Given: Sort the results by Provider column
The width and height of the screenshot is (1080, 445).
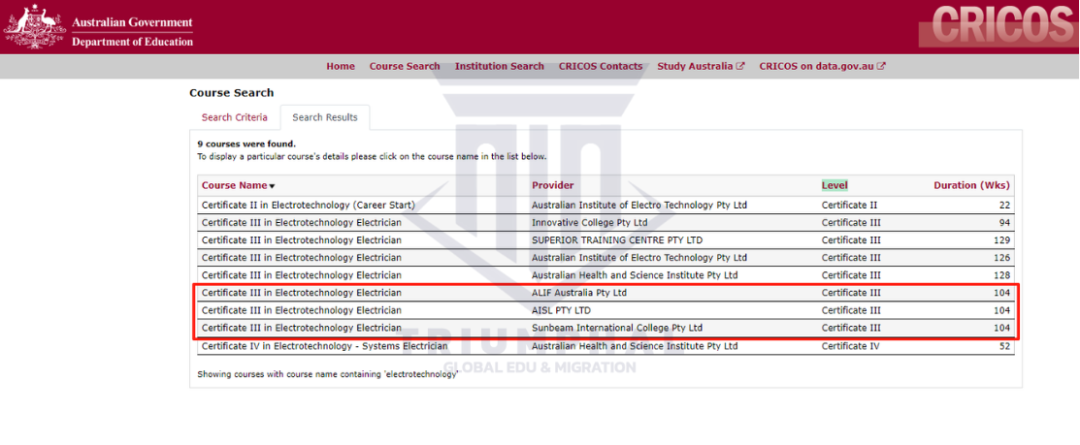Looking at the screenshot, I should tap(552, 185).
